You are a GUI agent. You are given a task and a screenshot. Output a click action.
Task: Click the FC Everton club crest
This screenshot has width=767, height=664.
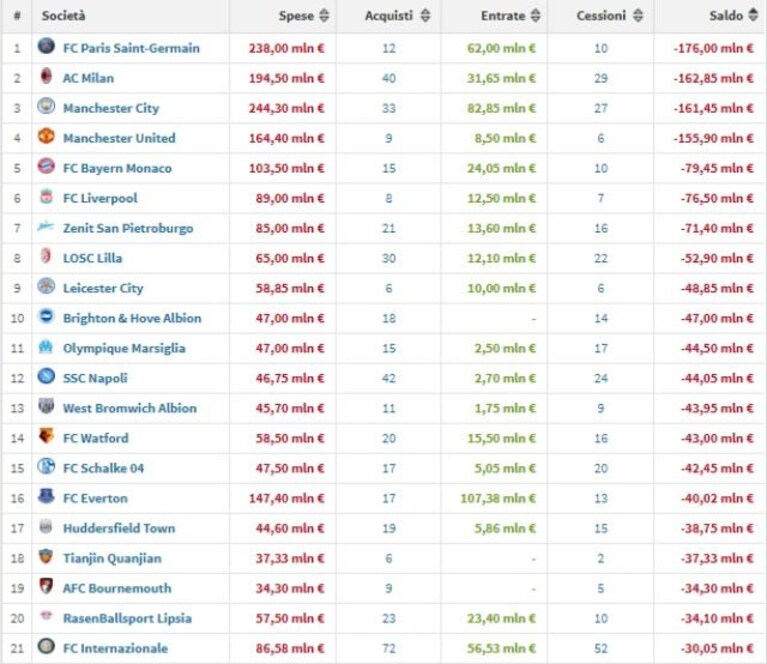pyautogui.click(x=46, y=496)
